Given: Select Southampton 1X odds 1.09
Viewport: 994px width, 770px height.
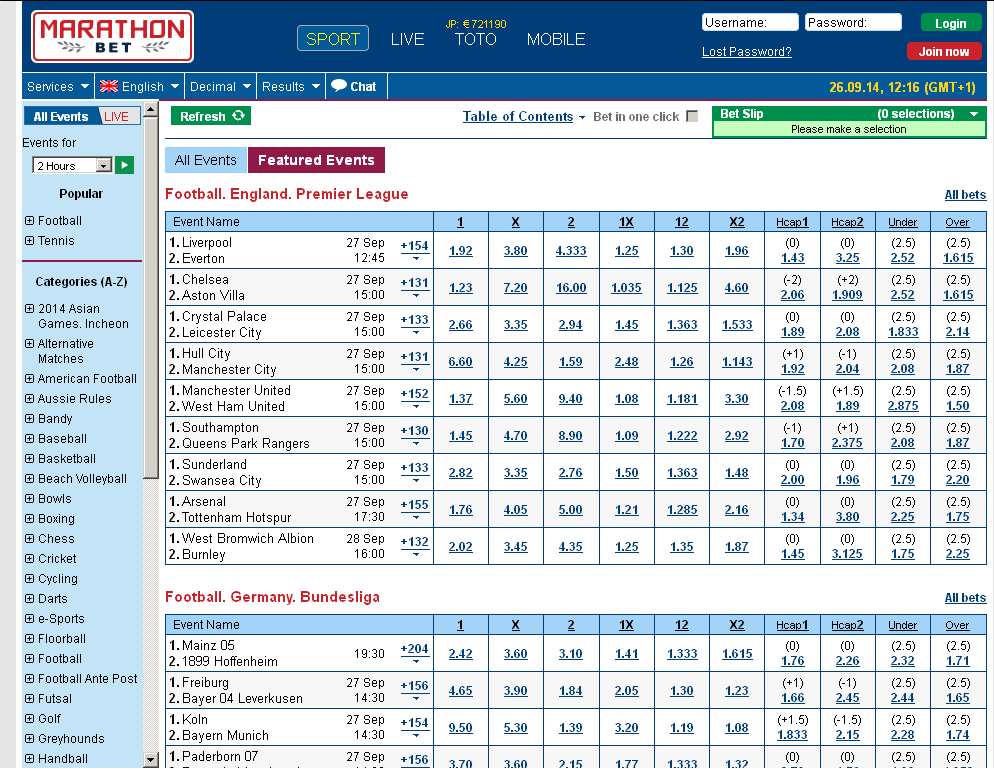Looking at the screenshot, I should (x=626, y=436).
